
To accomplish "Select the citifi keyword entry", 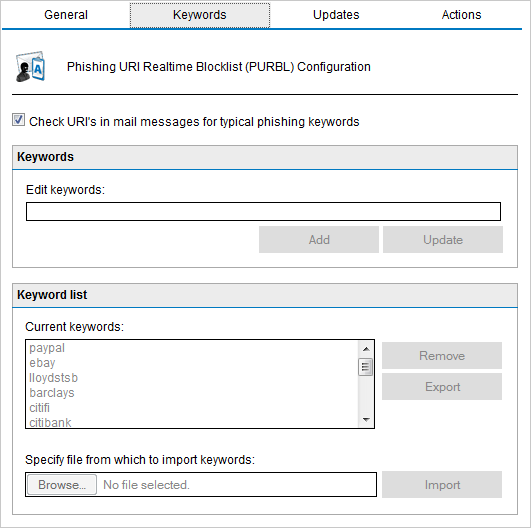I will click(39, 408).
